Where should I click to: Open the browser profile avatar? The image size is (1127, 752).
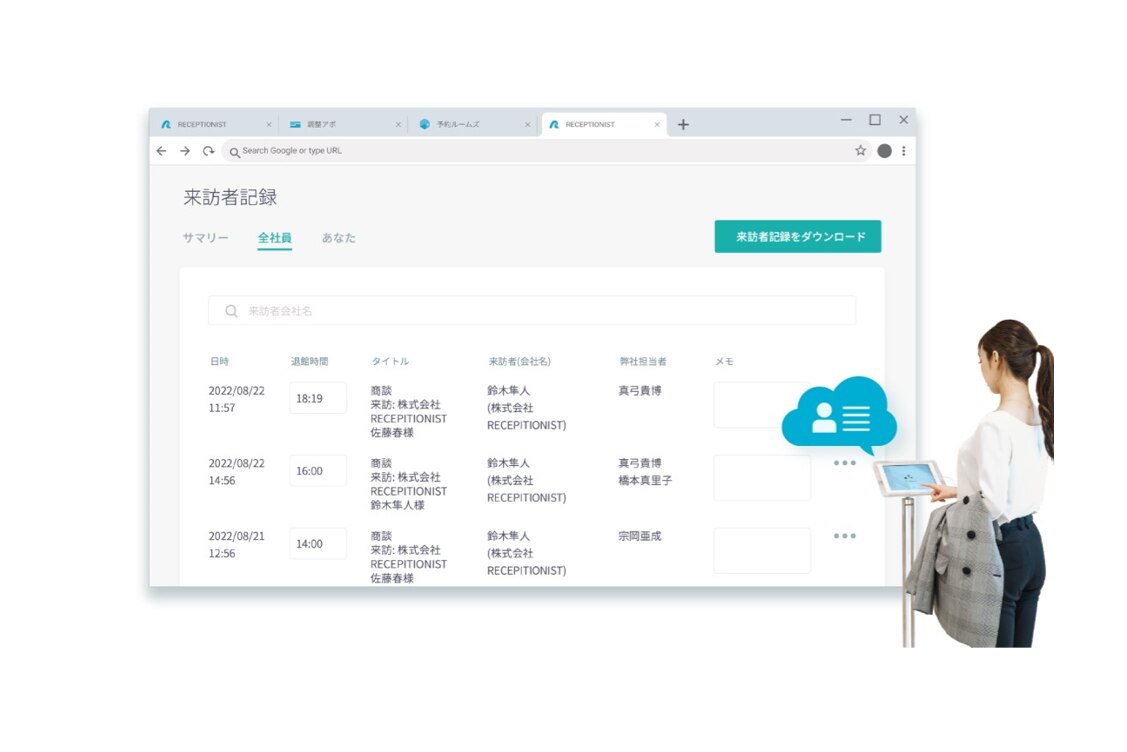point(885,150)
